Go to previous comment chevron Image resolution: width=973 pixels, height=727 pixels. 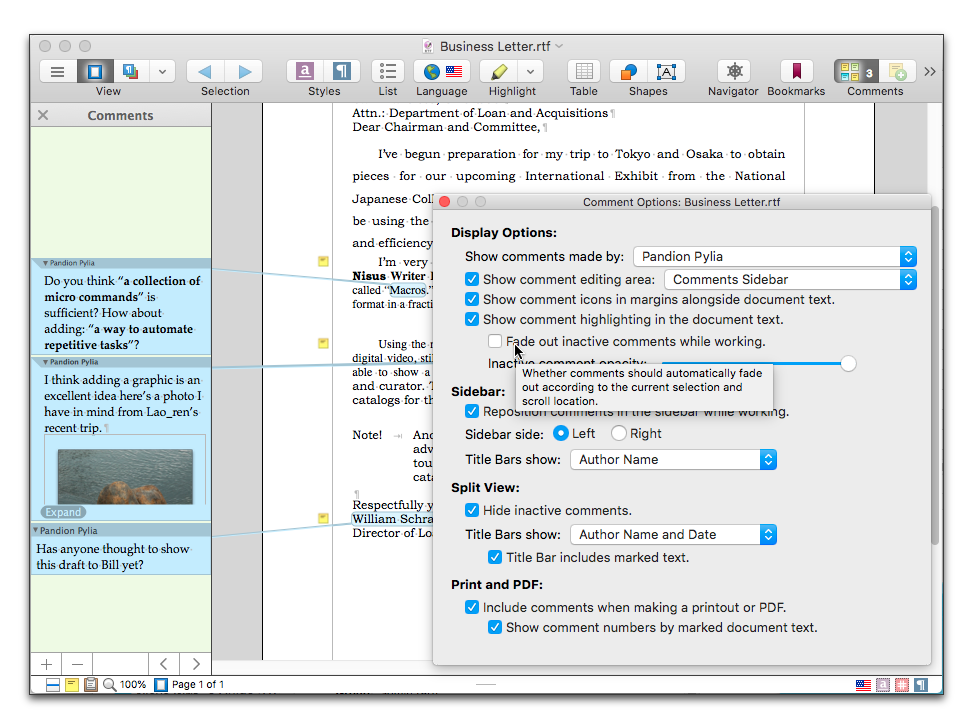(164, 664)
